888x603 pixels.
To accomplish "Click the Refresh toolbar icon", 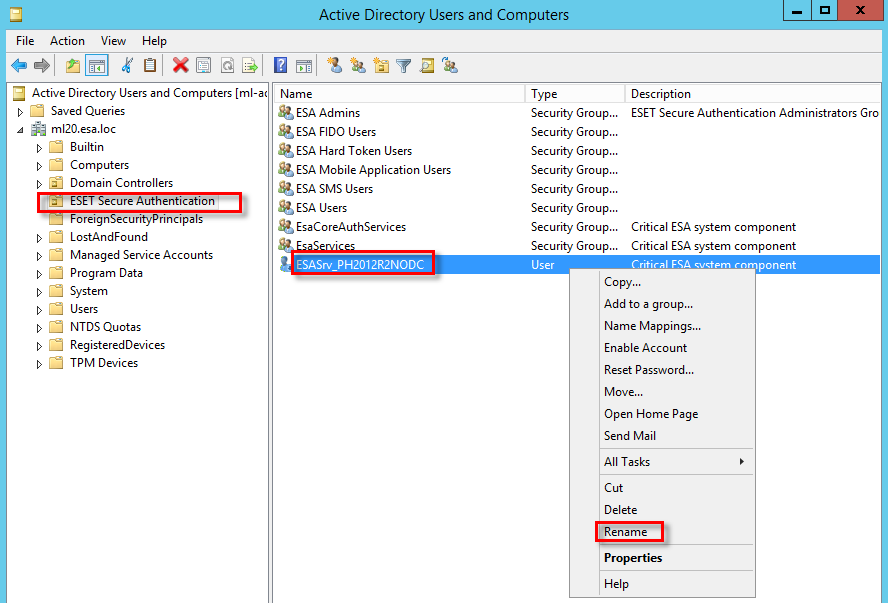I will pyautogui.click(x=227, y=66).
